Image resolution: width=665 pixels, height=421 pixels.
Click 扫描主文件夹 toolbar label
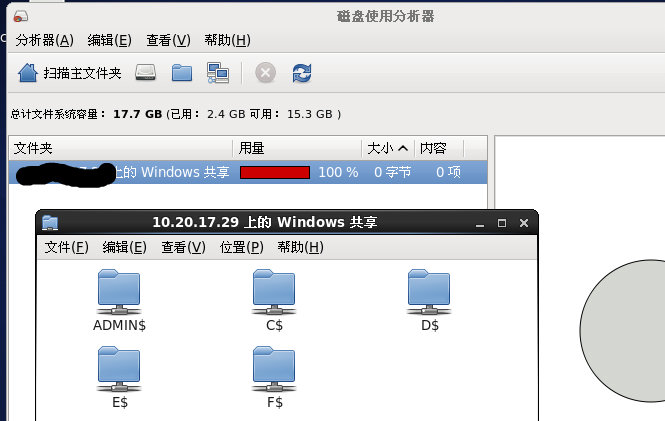(x=82, y=73)
